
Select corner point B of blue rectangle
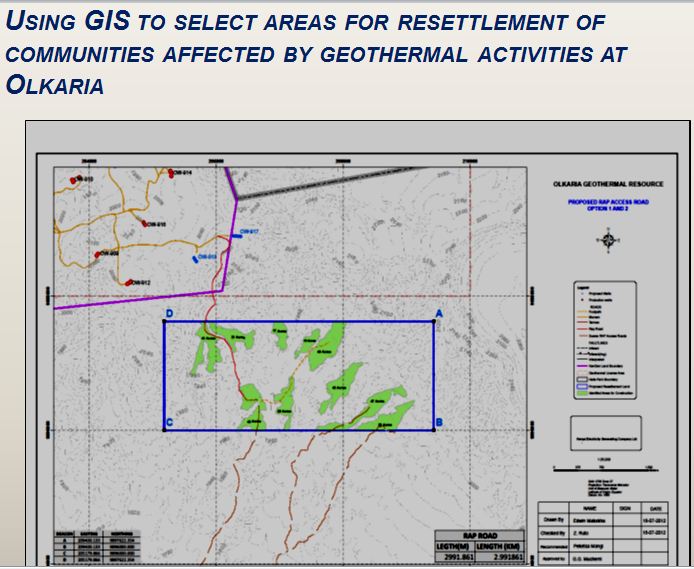pyautogui.click(x=433, y=429)
